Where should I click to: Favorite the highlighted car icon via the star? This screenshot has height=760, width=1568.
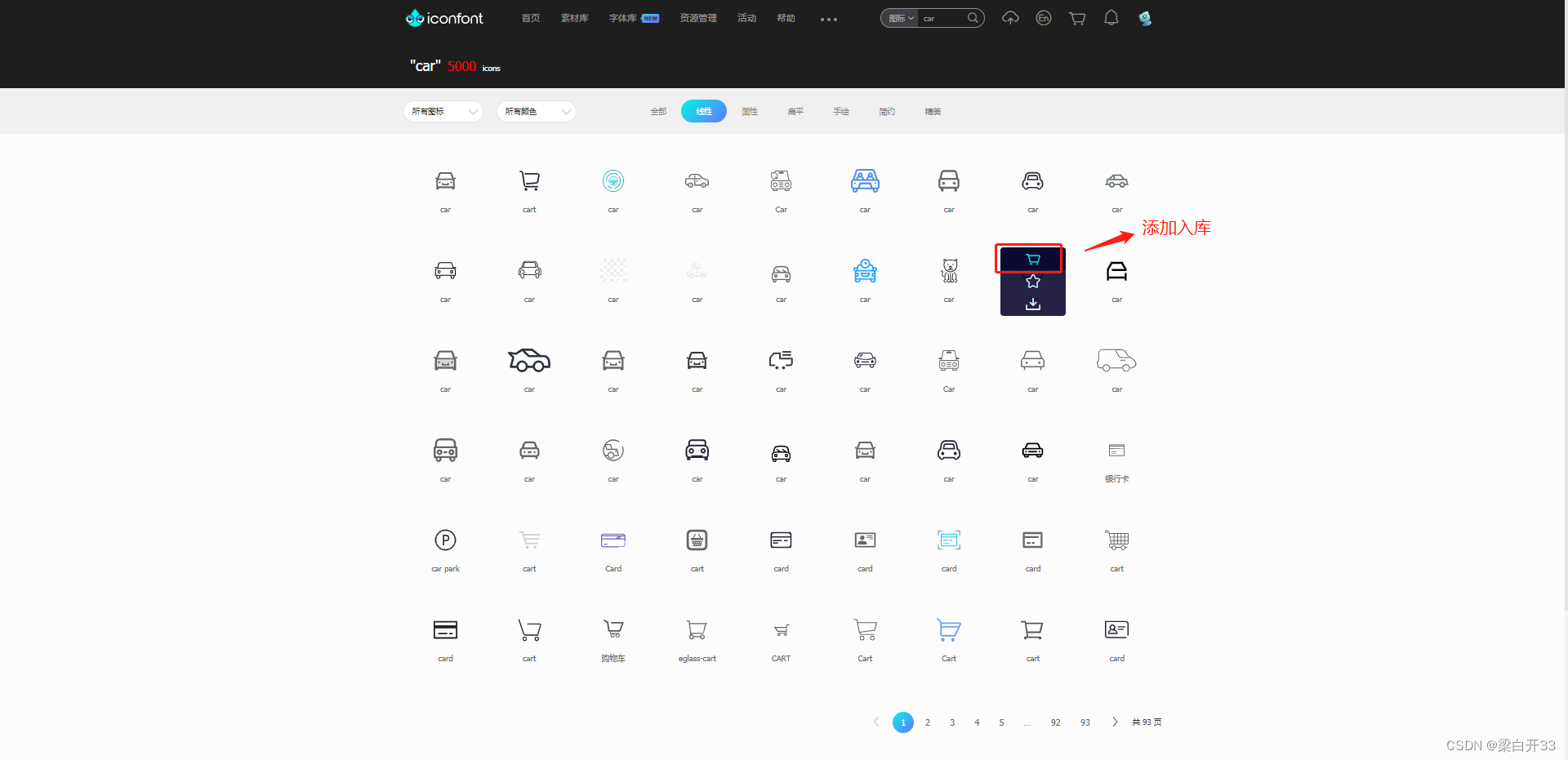coord(1031,281)
